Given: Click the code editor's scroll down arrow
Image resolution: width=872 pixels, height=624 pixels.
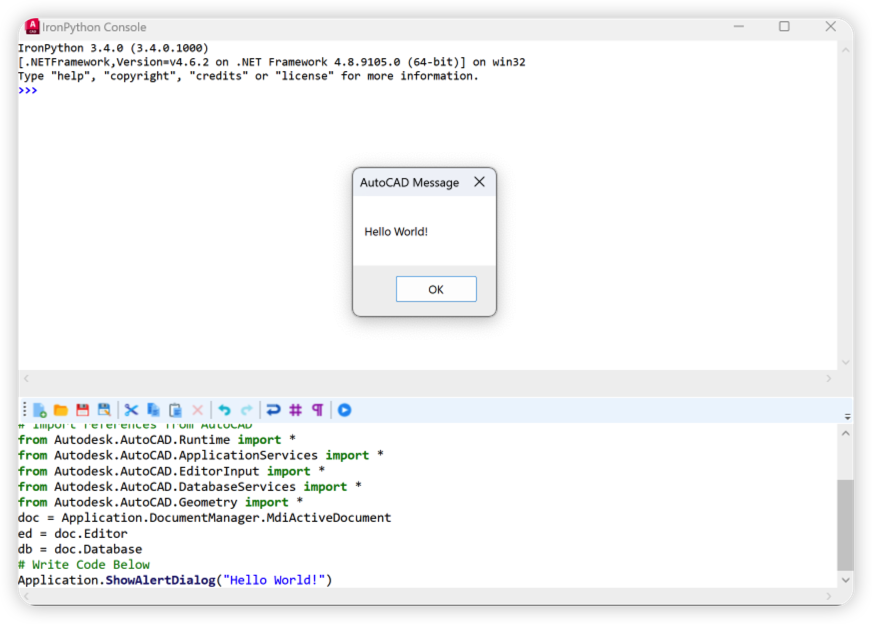Looking at the screenshot, I should tap(846, 579).
